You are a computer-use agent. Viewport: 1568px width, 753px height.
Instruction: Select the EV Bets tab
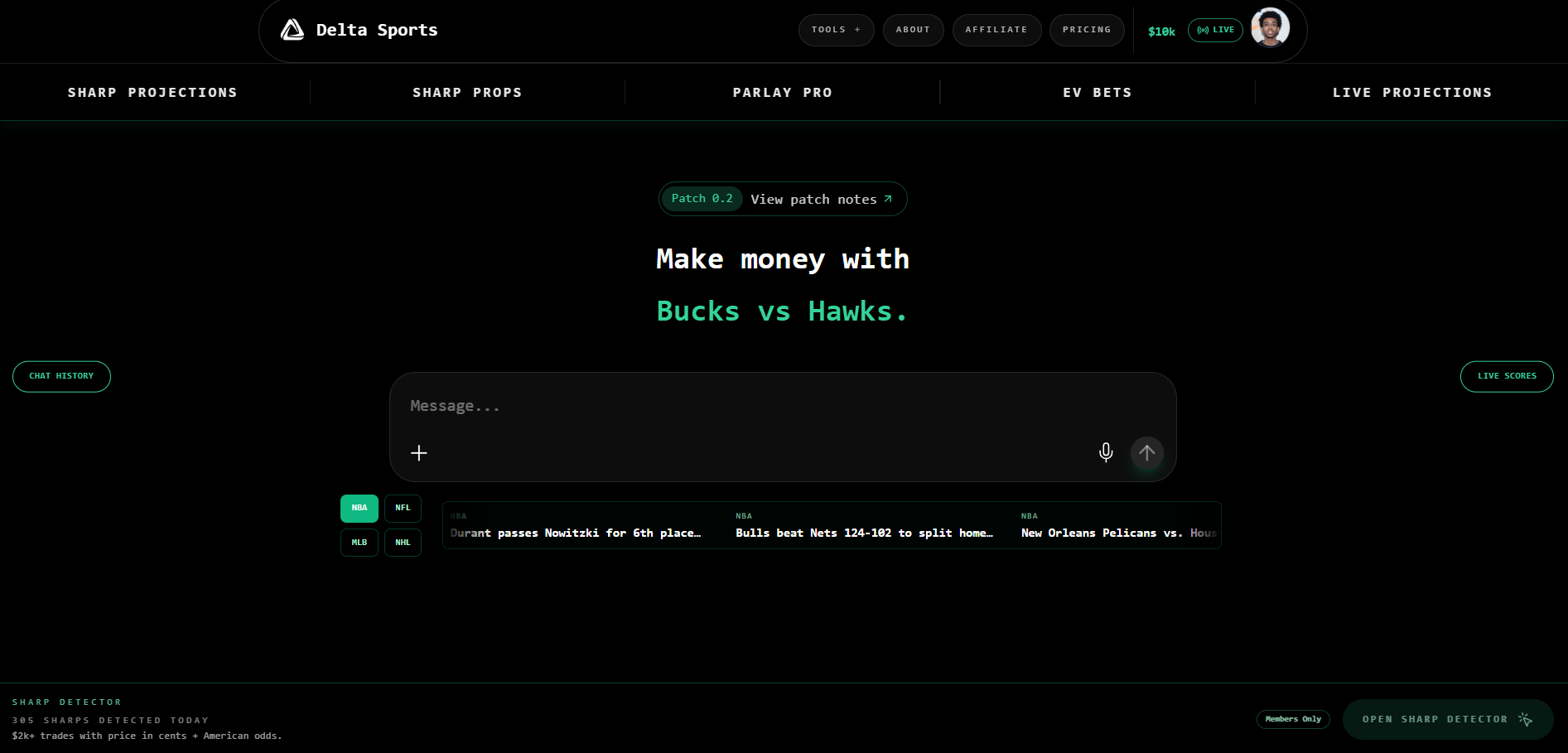(1098, 93)
